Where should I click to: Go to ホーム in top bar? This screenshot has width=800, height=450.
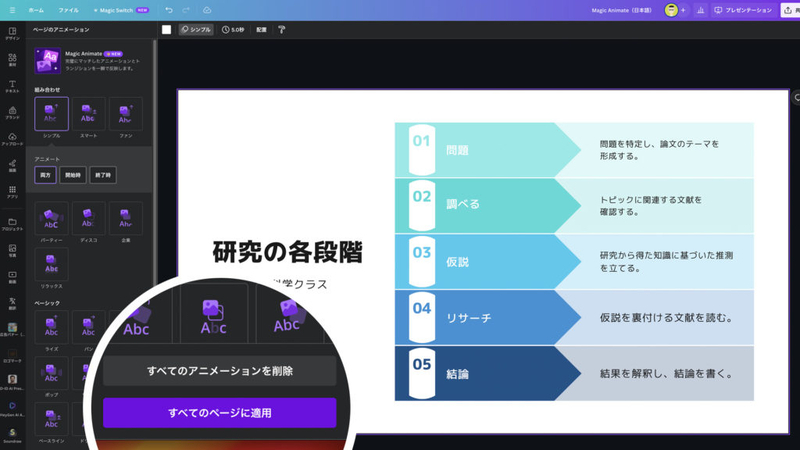pos(36,10)
